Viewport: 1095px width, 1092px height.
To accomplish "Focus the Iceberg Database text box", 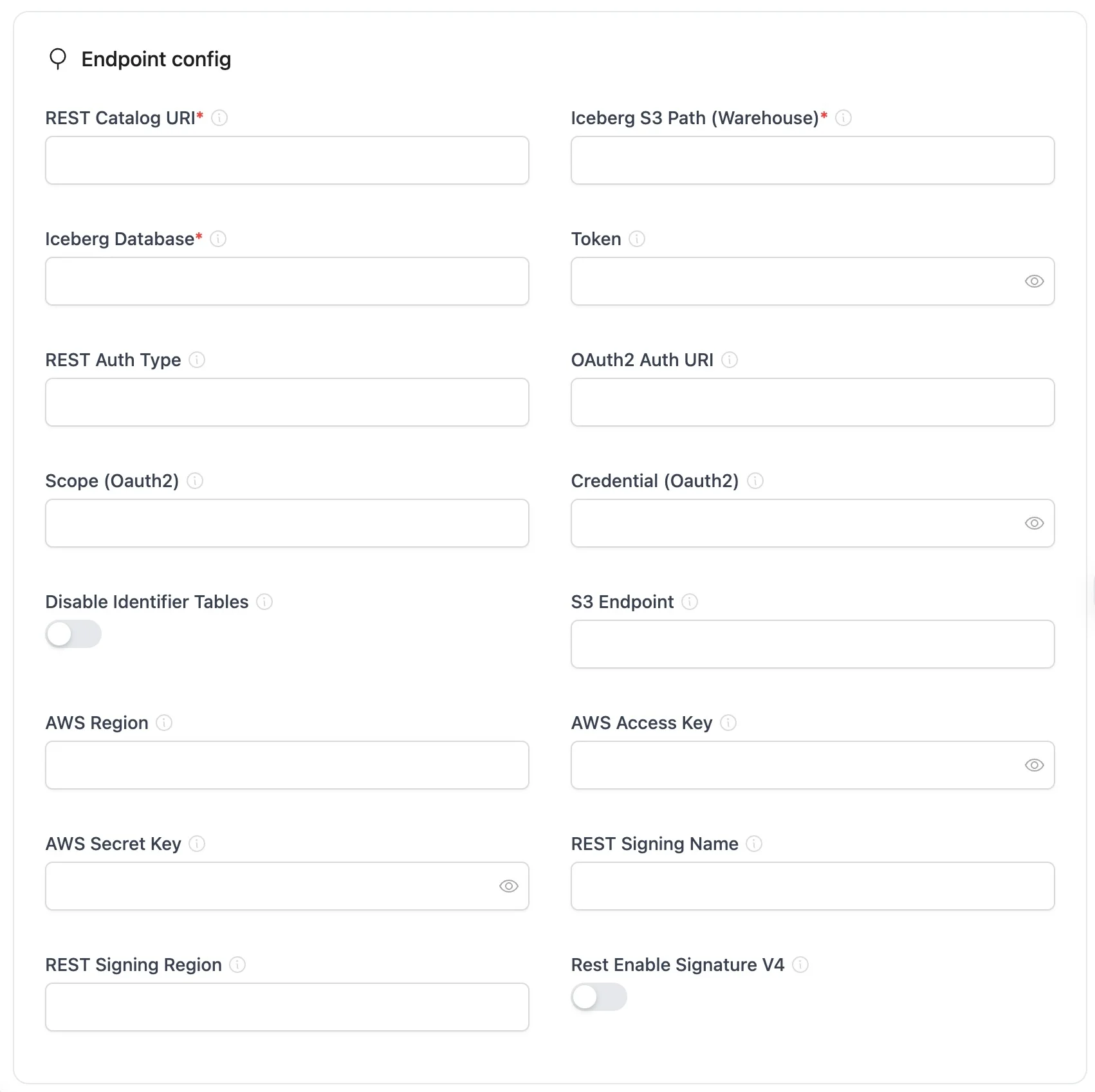I will [287, 281].
